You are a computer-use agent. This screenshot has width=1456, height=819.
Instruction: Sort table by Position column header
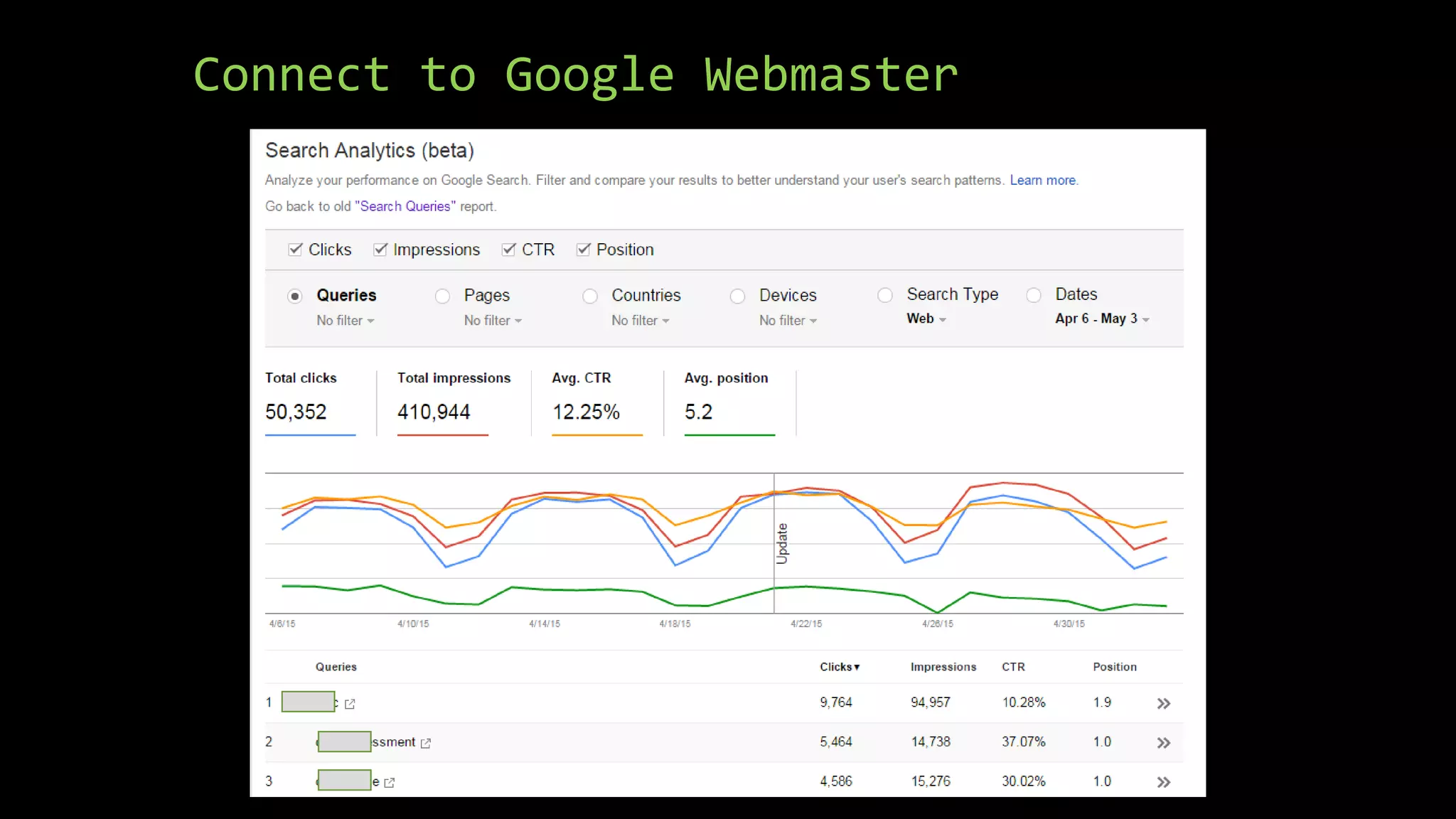click(x=1115, y=667)
